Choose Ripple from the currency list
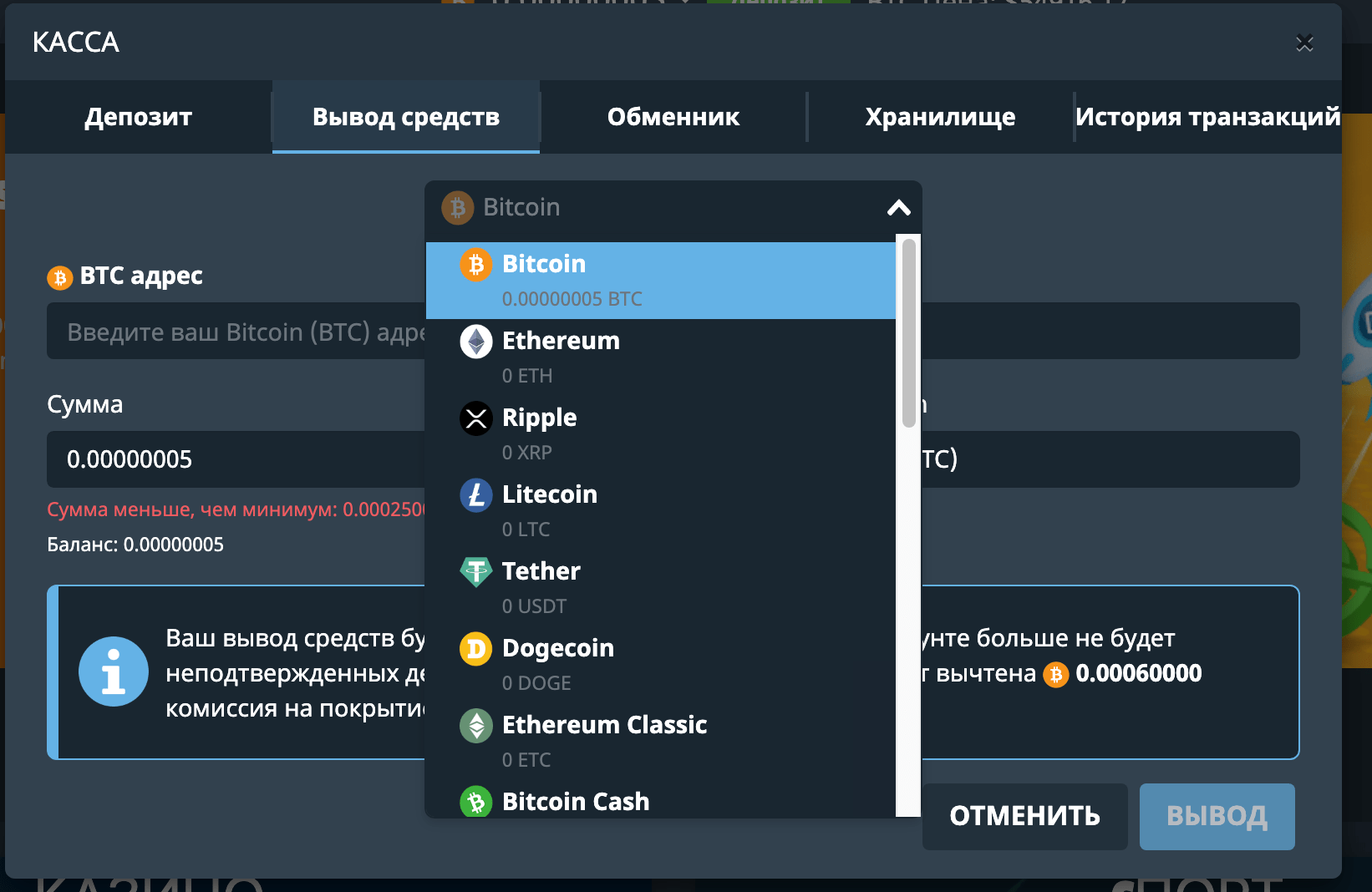This screenshot has width=1372, height=892. (661, 434)
